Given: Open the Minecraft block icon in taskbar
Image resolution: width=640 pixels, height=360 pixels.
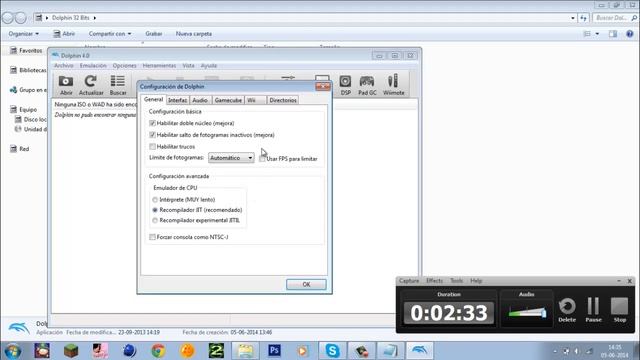Looking at the screenshot, I should [x=71, y=351].
